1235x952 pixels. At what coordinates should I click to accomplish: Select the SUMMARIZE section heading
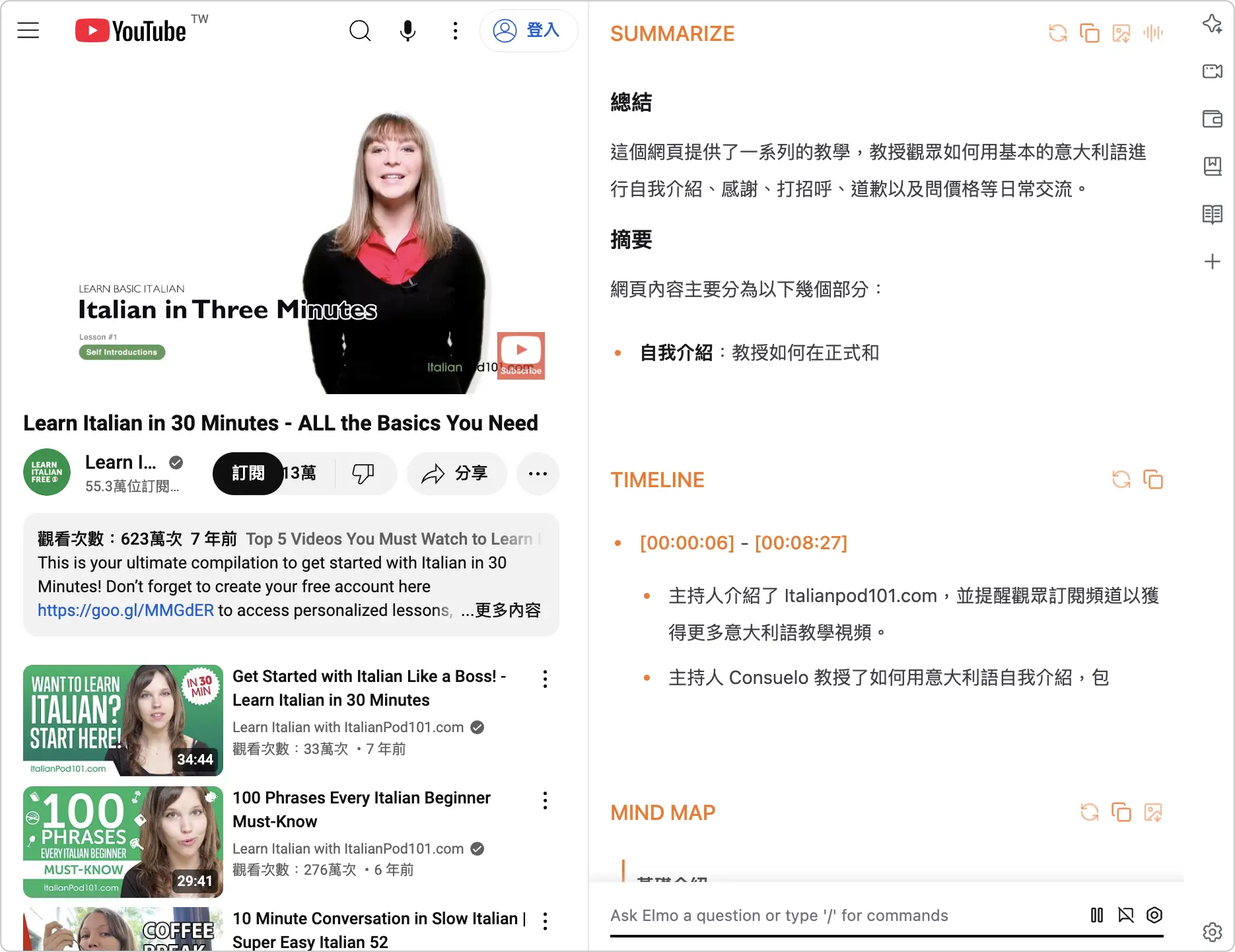672,34
